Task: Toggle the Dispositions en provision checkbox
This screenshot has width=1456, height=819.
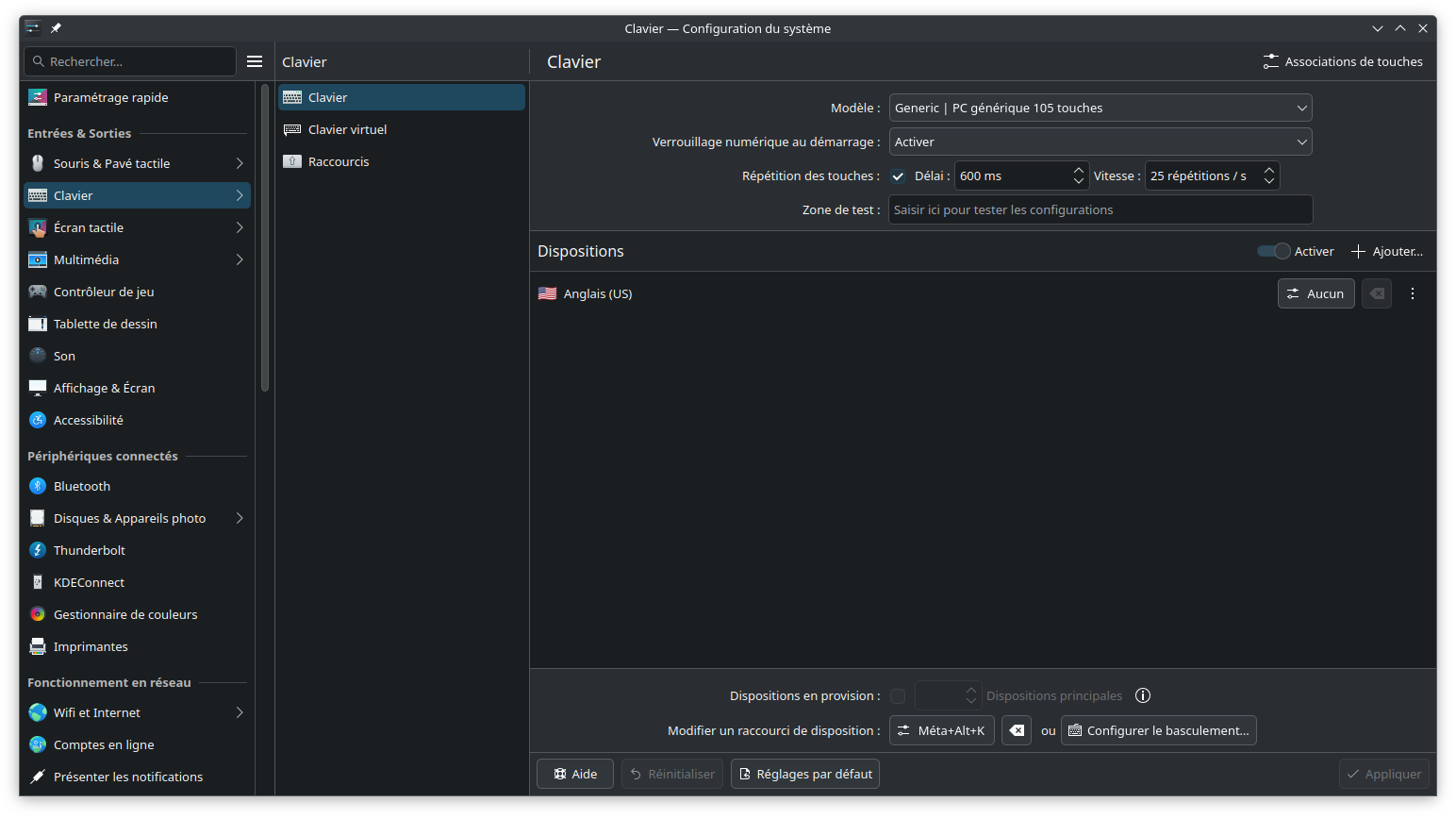Action: [x=898, y=696]
